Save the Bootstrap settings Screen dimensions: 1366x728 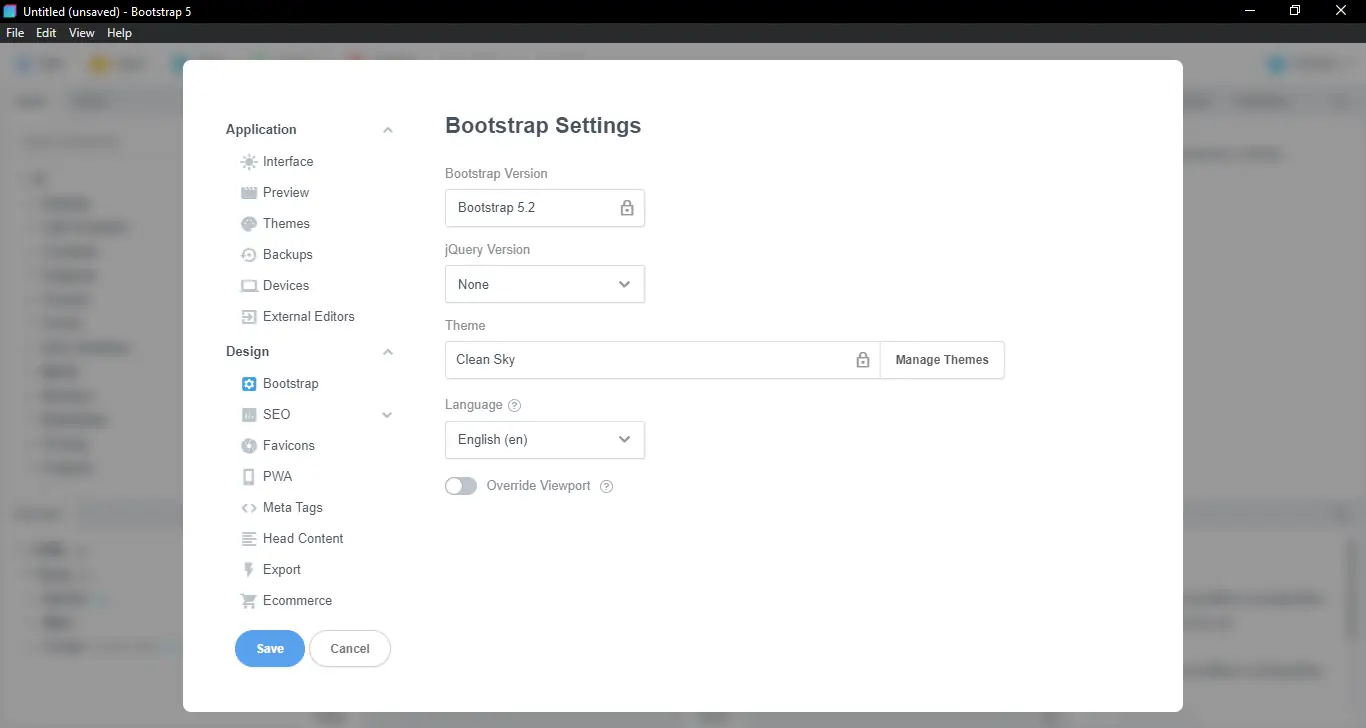[x=270, y=648]
